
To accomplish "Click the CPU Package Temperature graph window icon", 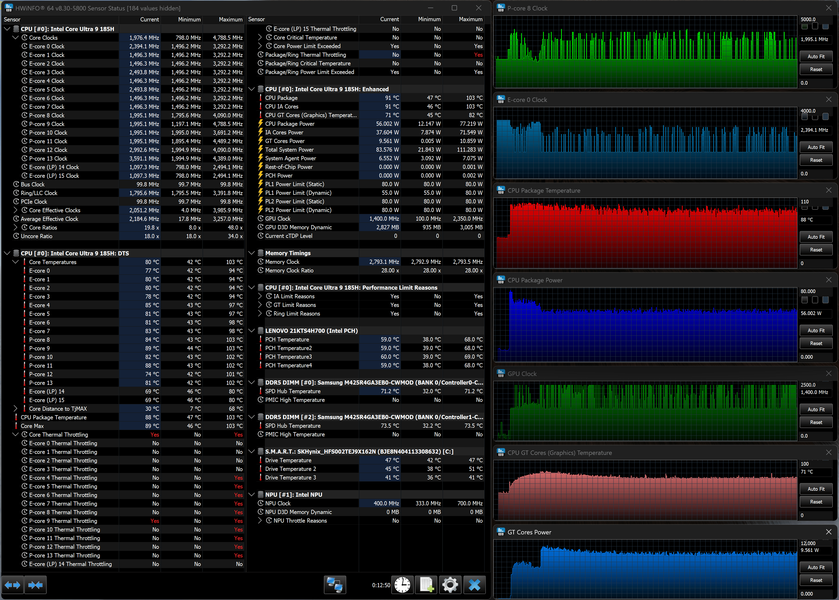I will pos(501,191).
